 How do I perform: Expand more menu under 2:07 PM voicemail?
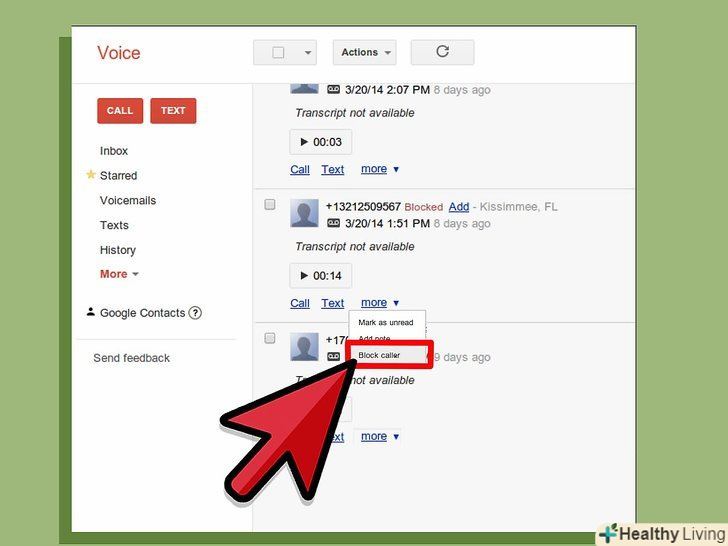point(380,169)
